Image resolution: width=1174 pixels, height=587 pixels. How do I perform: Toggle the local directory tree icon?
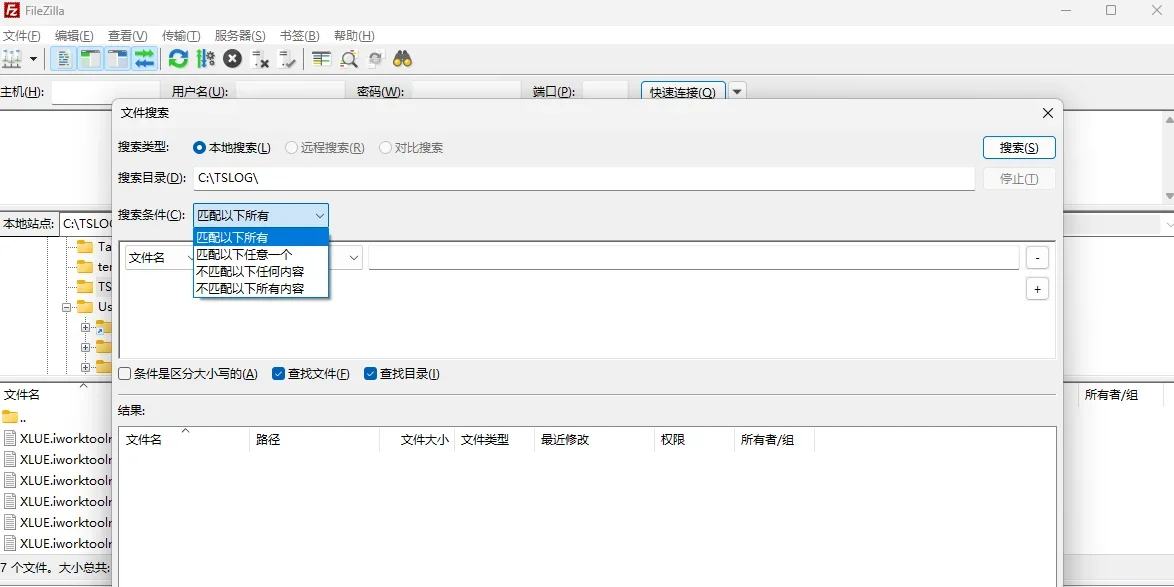(x=91, y=58)
